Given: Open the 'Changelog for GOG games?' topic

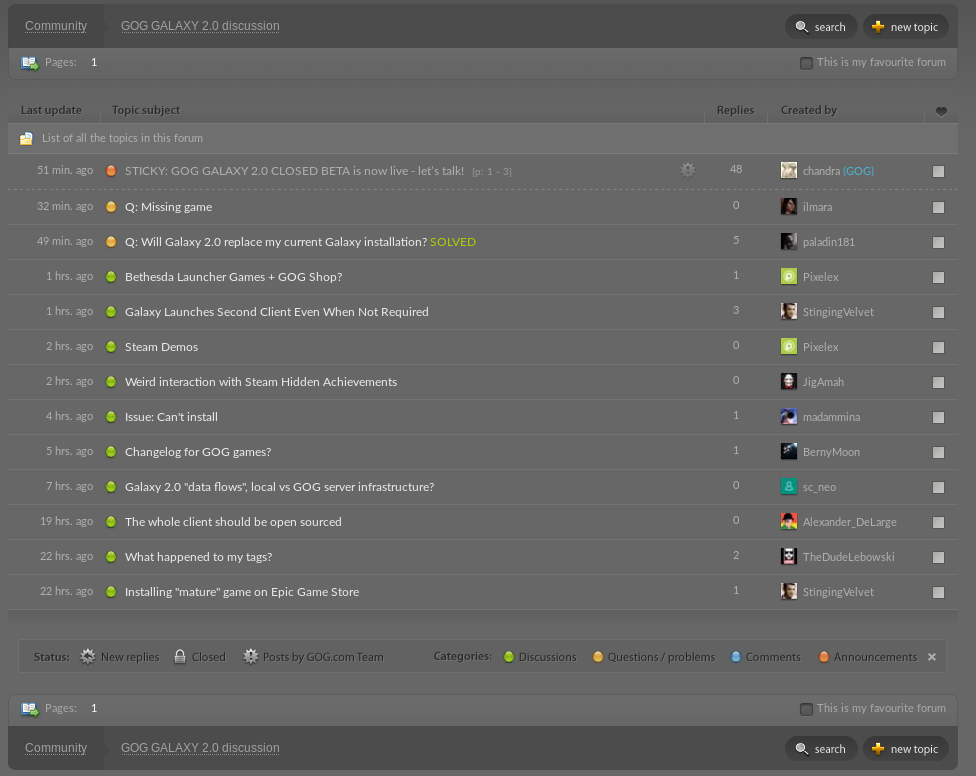Looking at the screenshot, I should click(198, 452).
